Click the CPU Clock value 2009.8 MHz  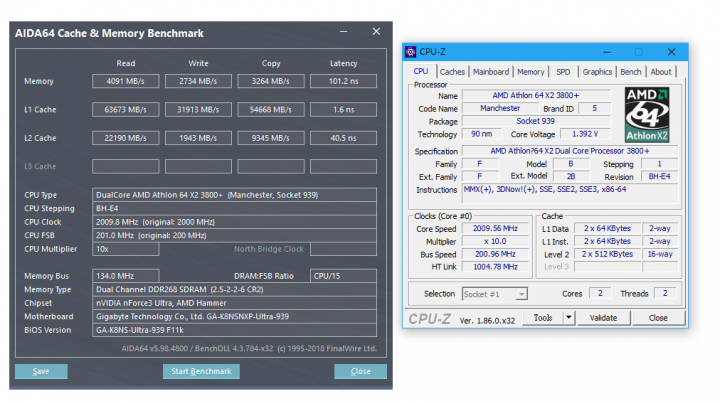click(x=234, y=222)
